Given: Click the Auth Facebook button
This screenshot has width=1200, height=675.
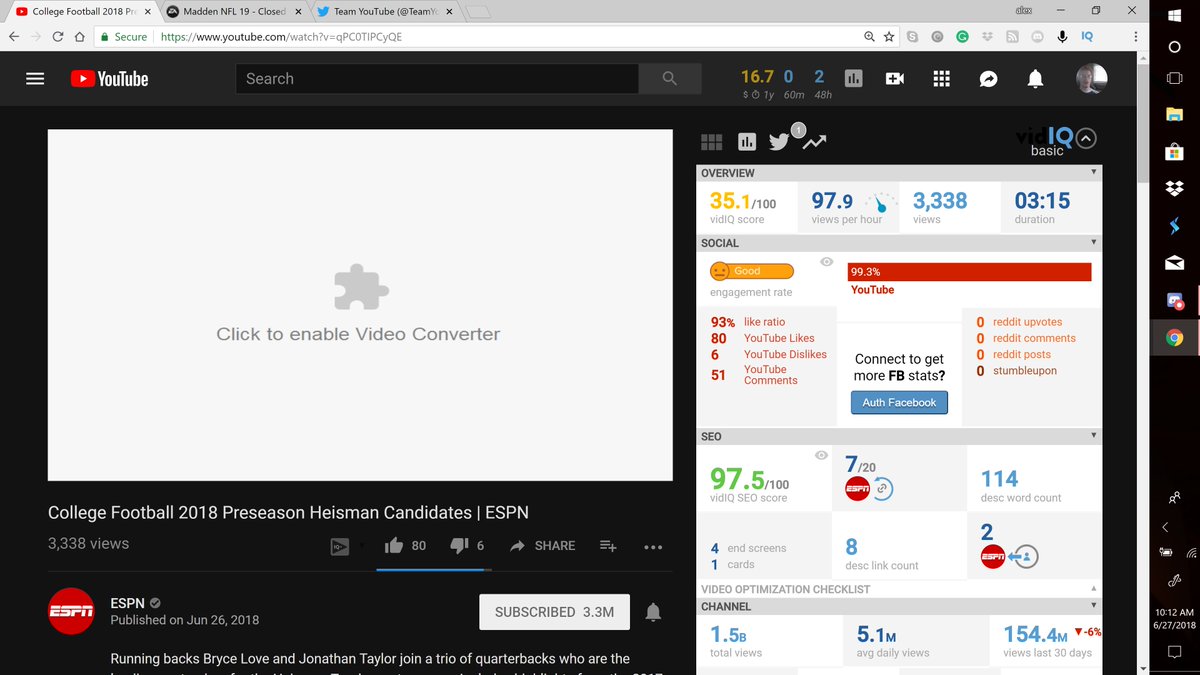Looking at the screenshot, I should point(899,402).
